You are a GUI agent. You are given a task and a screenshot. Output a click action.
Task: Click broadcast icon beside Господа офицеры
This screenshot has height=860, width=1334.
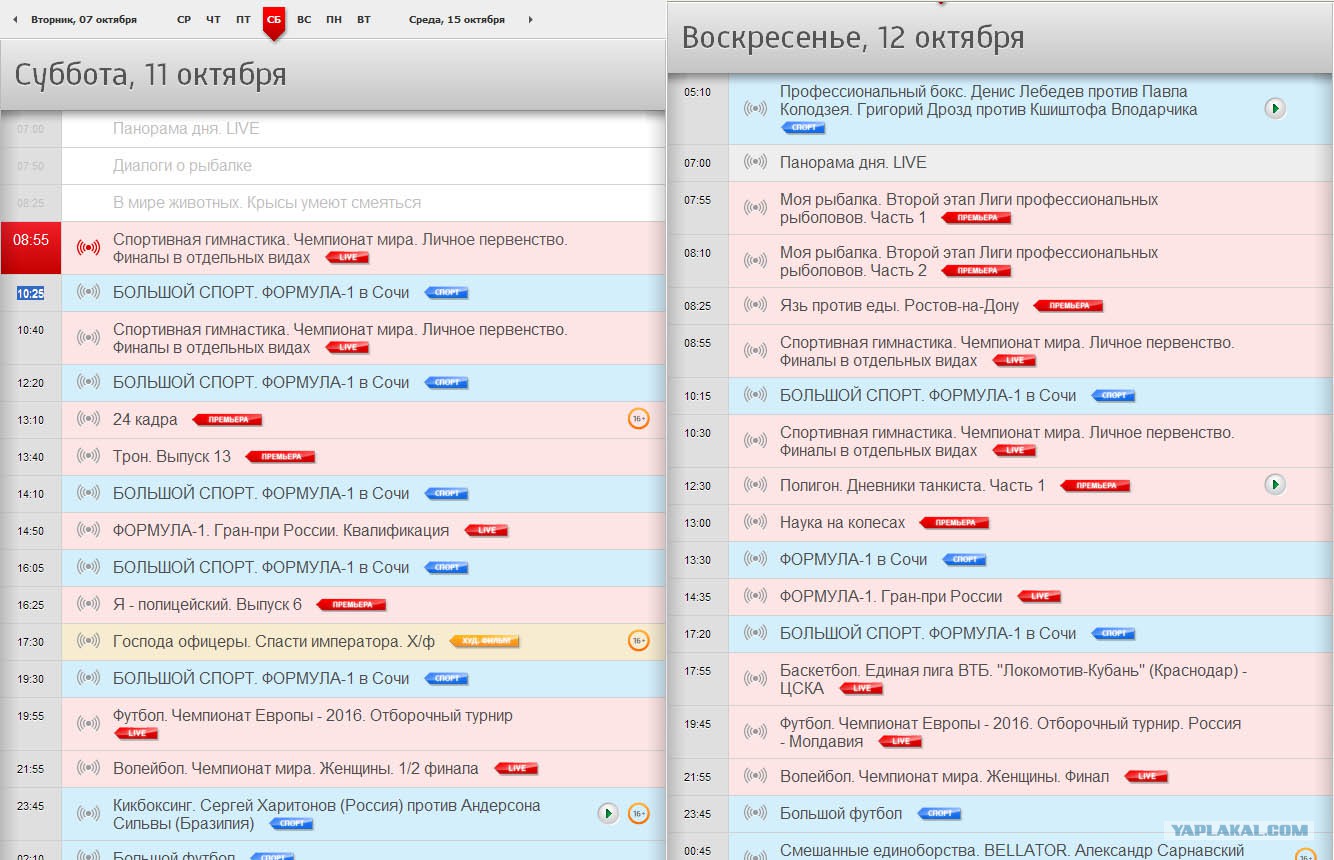[x=88, y=642]
